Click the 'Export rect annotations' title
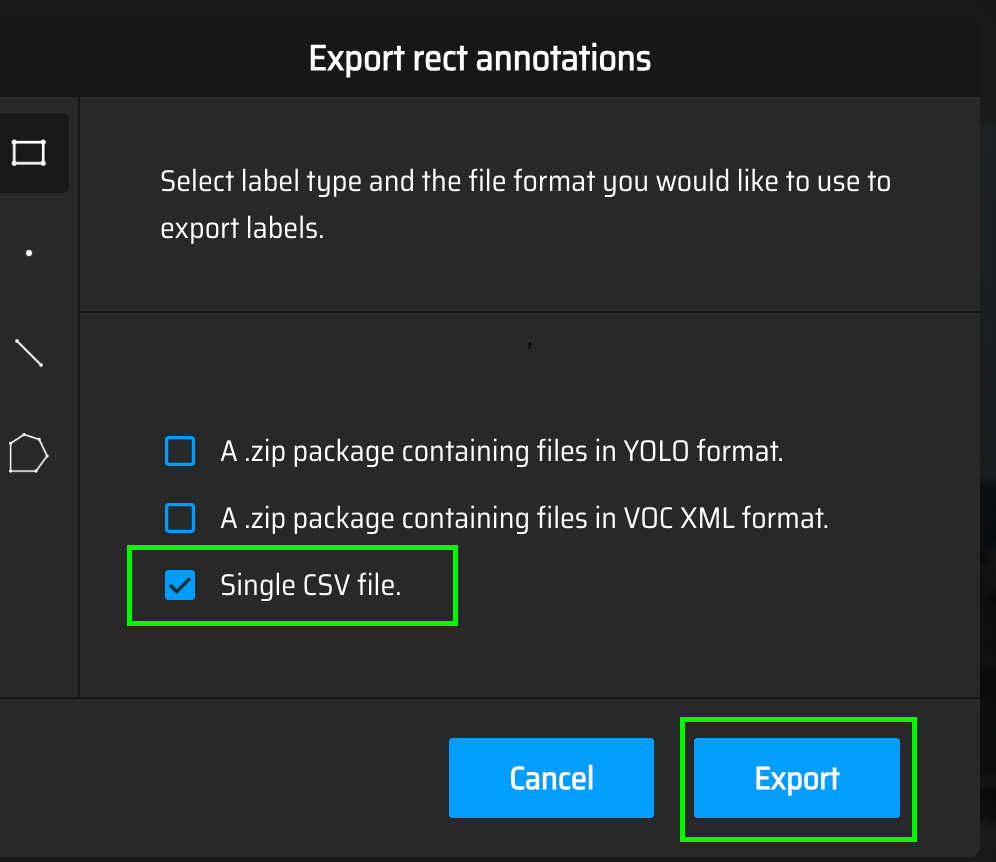The height and width of the screenshot is (862, 996). pos(480,58)
